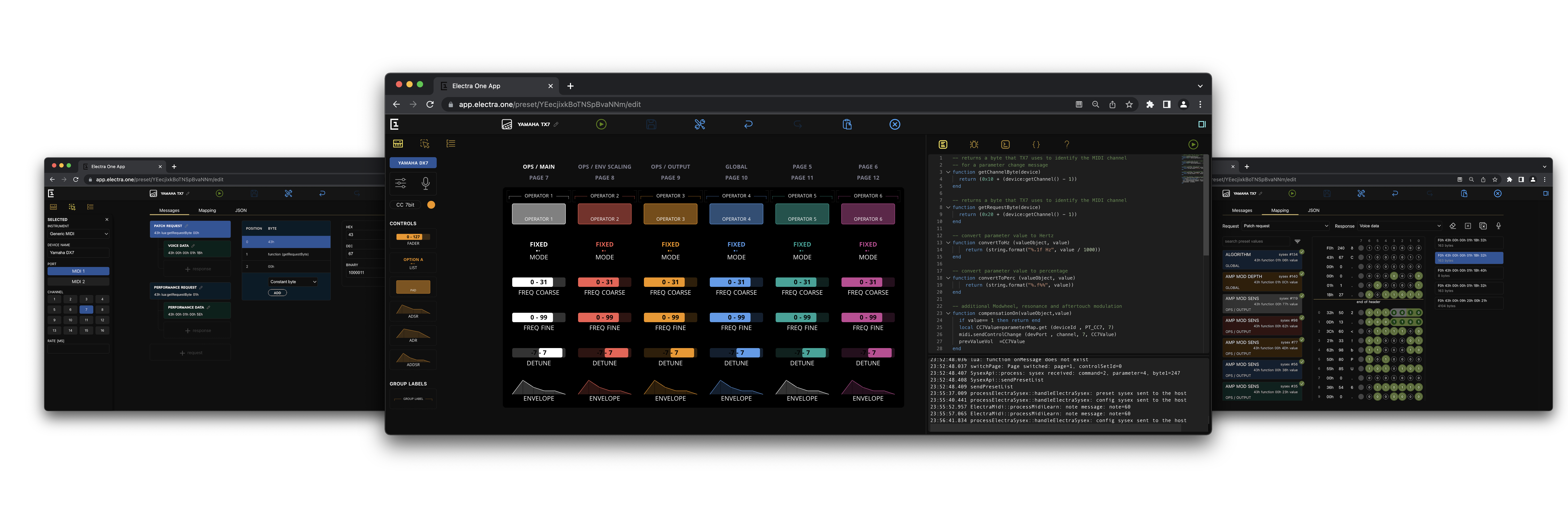The image size is (1568, 523).
Task: Open the Generic MIDI instrument dropdown
Action: coord(78,234)
